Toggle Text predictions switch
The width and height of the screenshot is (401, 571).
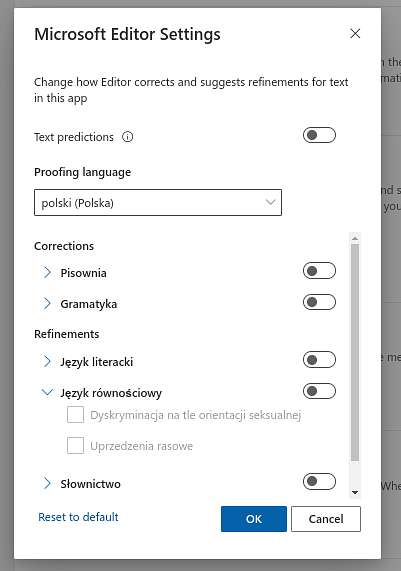319,135
